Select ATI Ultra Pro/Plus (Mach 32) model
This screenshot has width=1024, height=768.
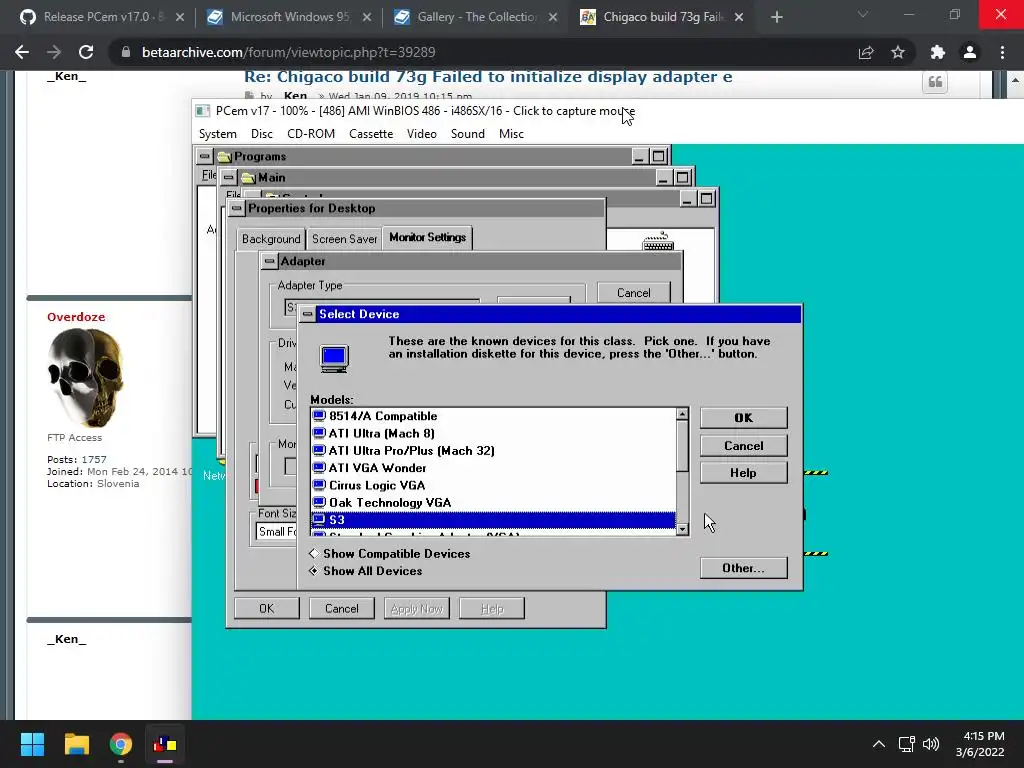pyautogui.click(x=493, y=451)
